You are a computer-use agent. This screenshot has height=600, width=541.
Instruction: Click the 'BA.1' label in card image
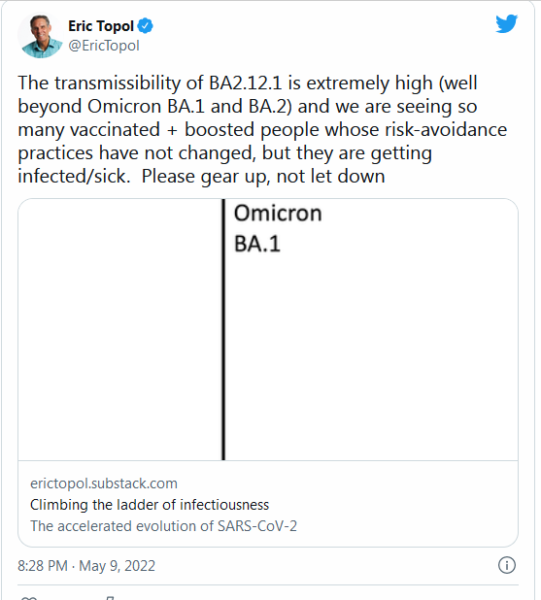[x=257, y=244]
